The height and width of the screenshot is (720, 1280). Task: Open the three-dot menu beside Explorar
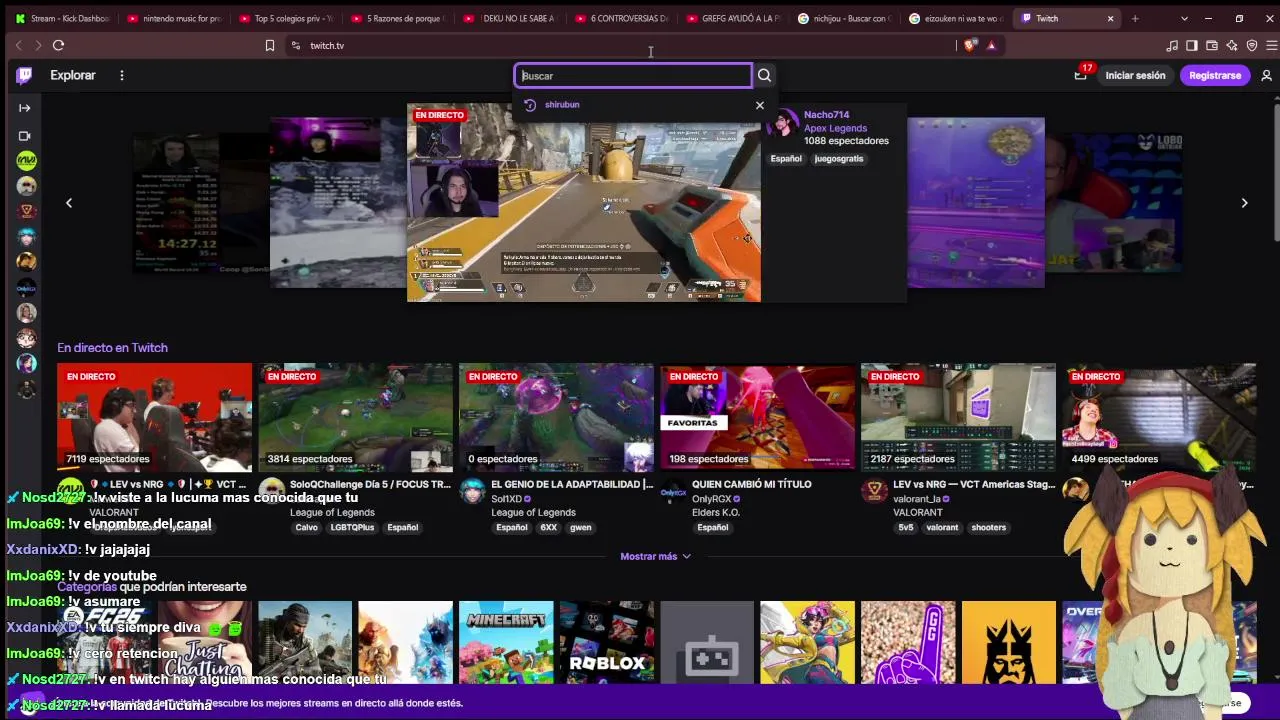(x=122, y=75)
